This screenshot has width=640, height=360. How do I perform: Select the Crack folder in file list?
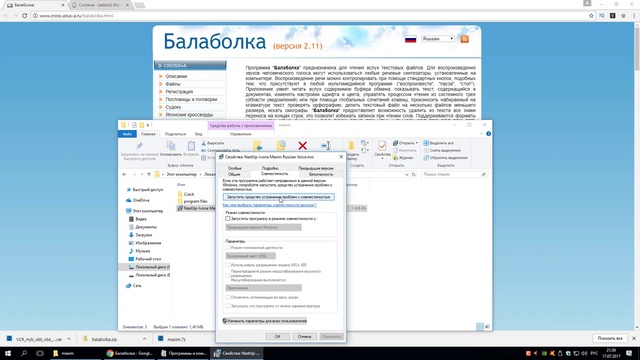click(189, 194)
